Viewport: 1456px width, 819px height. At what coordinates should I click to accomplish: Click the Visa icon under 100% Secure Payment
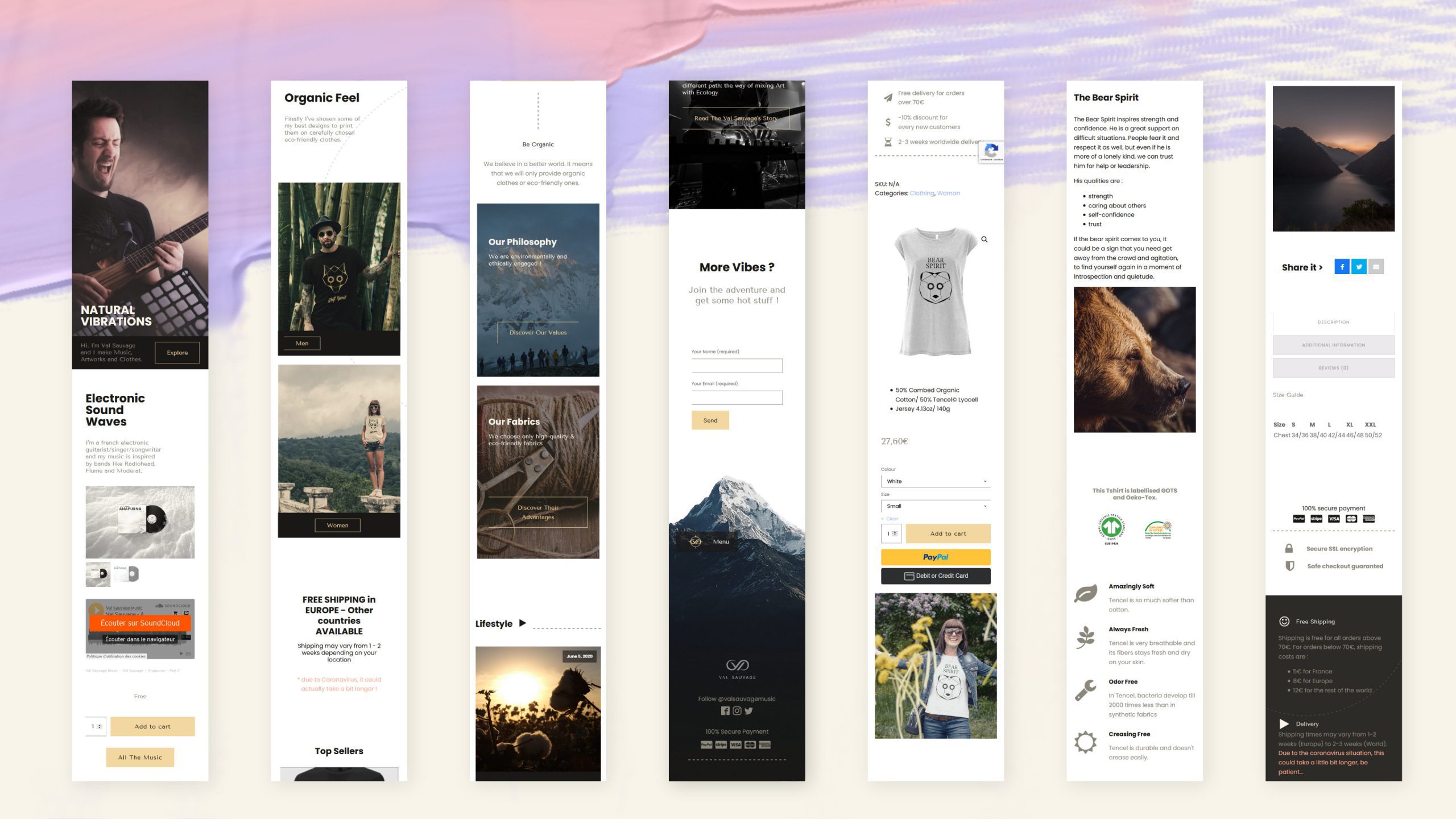(735, 744)
